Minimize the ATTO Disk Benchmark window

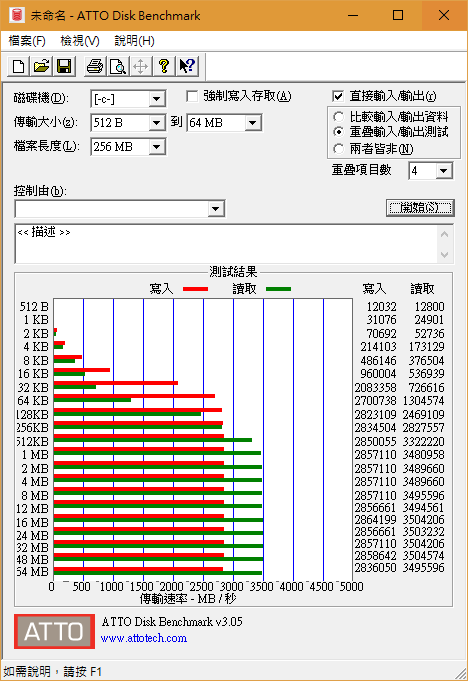point(353,15)
